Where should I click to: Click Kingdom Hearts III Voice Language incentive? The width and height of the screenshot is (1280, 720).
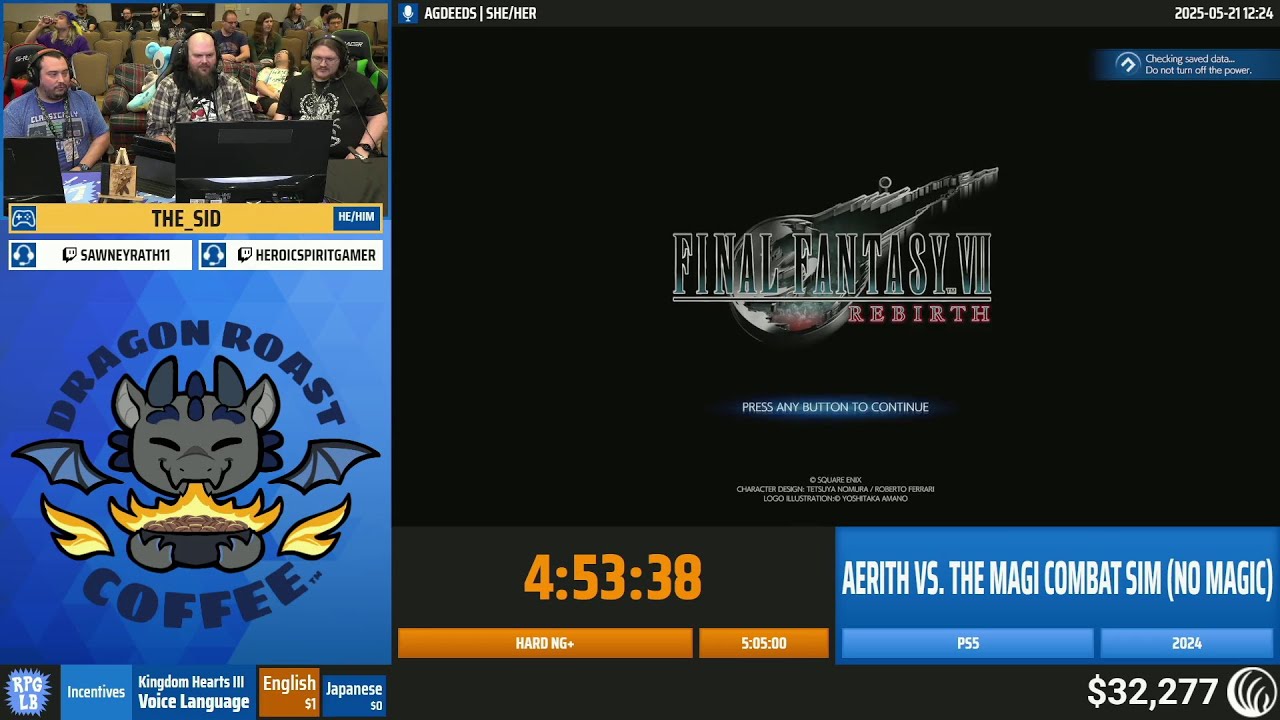(194, 692)
